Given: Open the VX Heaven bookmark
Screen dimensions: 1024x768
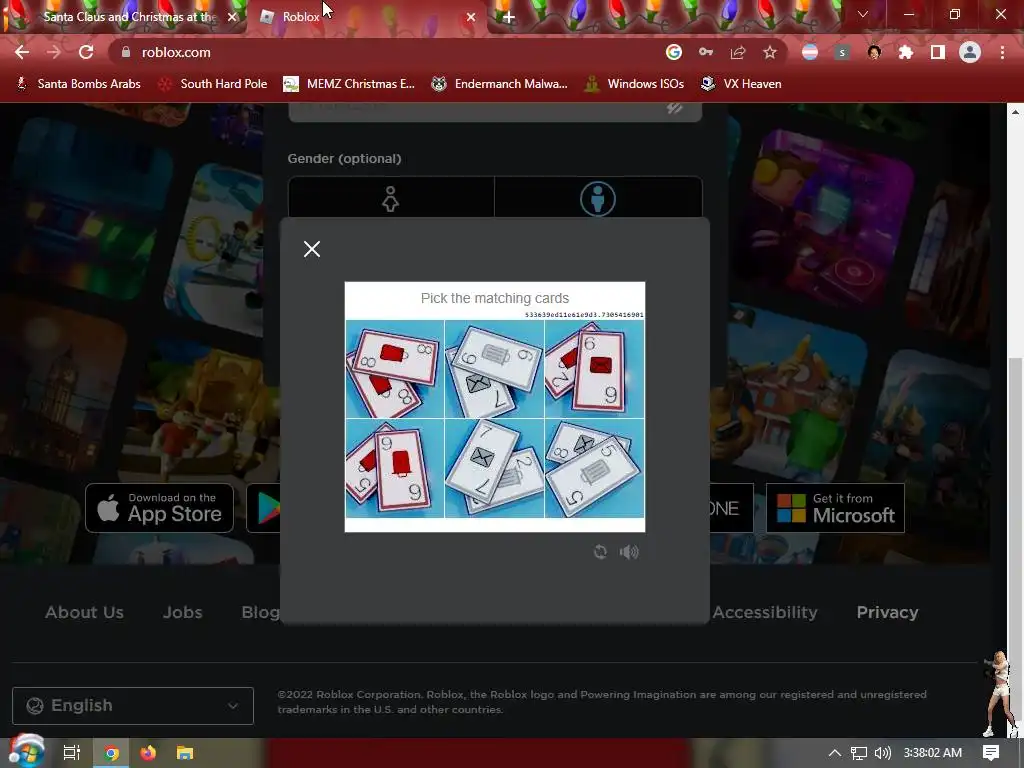Looking at the screenshot, I should [741, 84].
